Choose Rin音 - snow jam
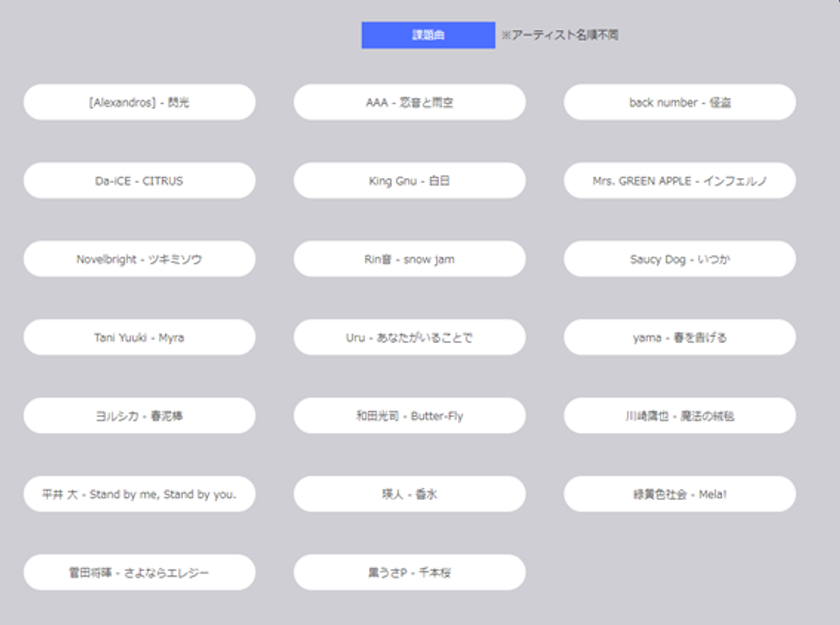 (x=409, y=259)
